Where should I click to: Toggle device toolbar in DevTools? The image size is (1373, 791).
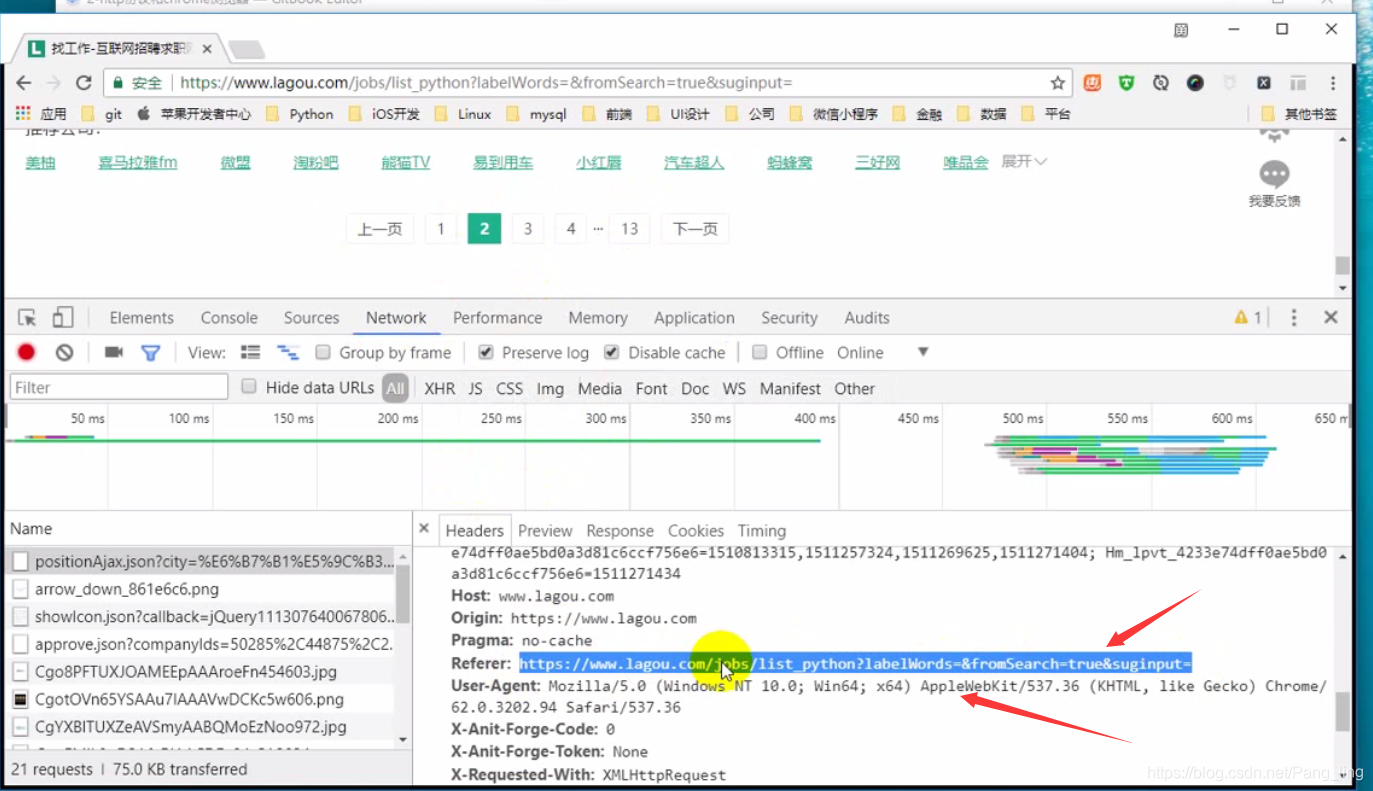62,318
